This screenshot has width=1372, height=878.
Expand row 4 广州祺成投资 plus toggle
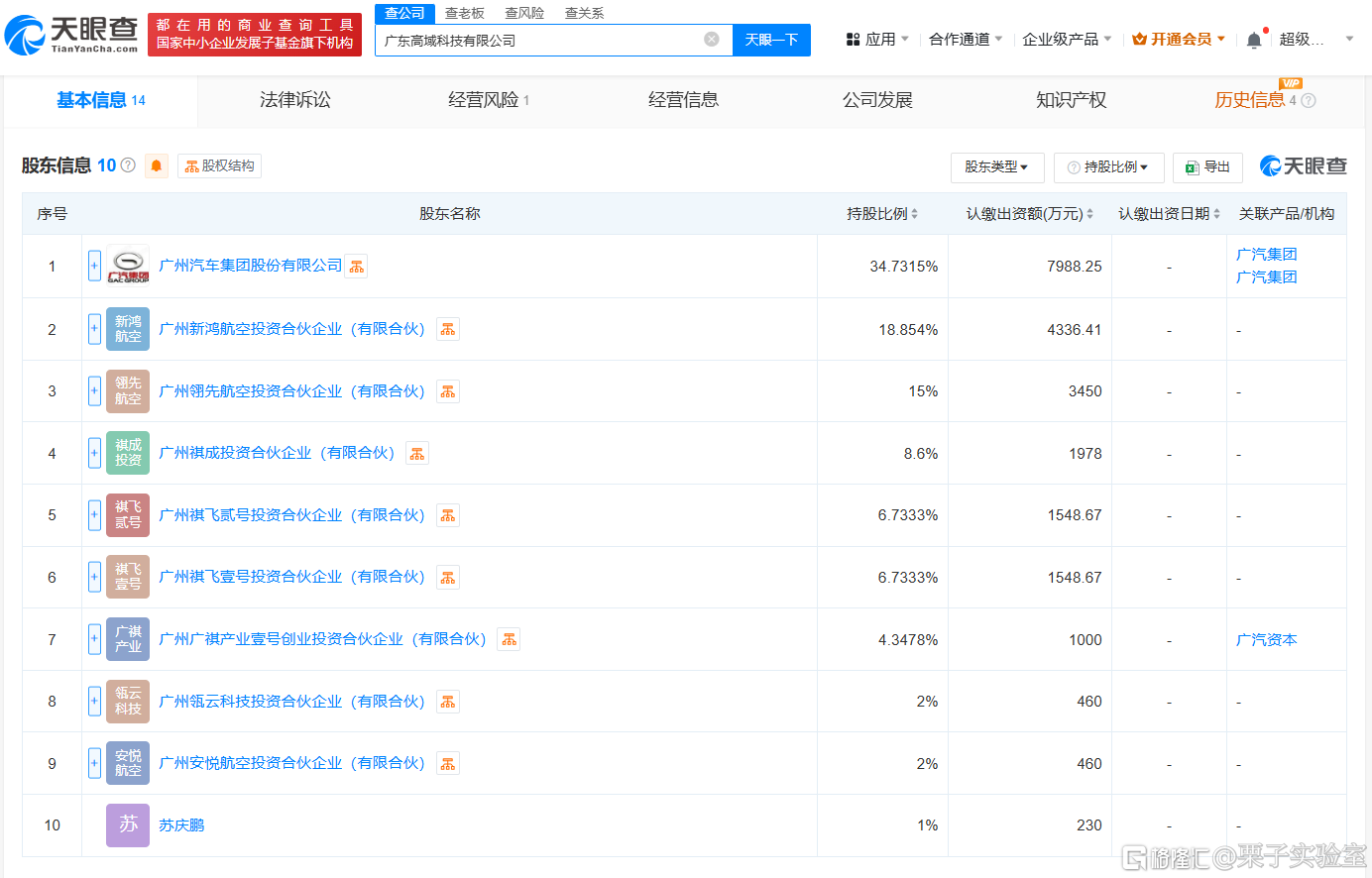pyautogui.click(x=94, y=453)
